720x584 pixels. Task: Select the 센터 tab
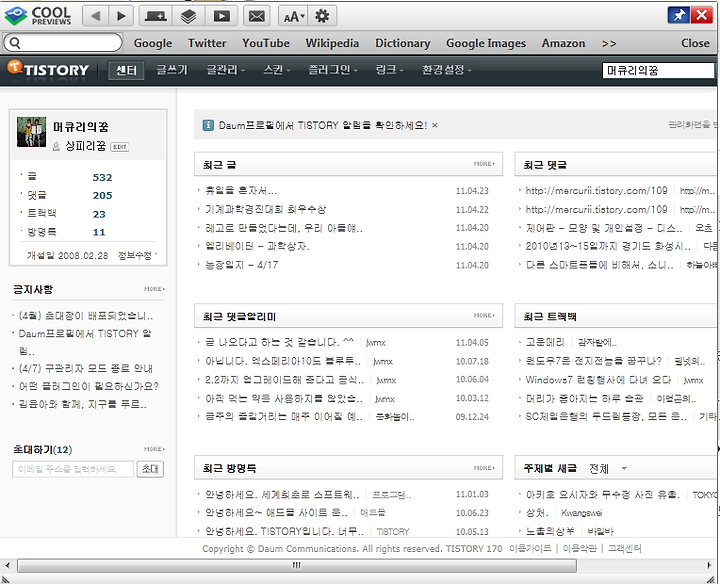tap(126, 70)
